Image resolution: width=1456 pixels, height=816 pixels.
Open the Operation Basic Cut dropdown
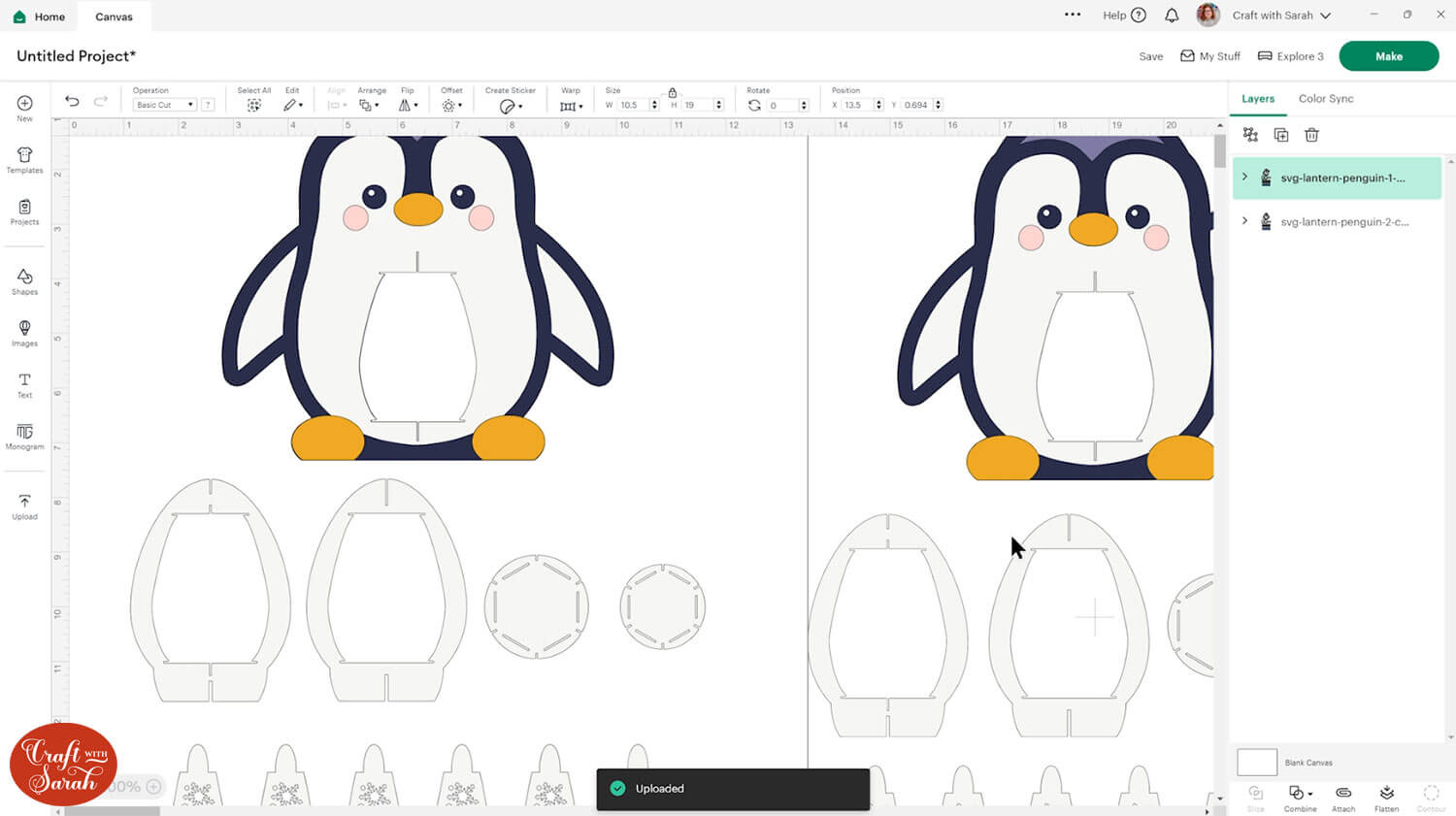pos(164,105)
